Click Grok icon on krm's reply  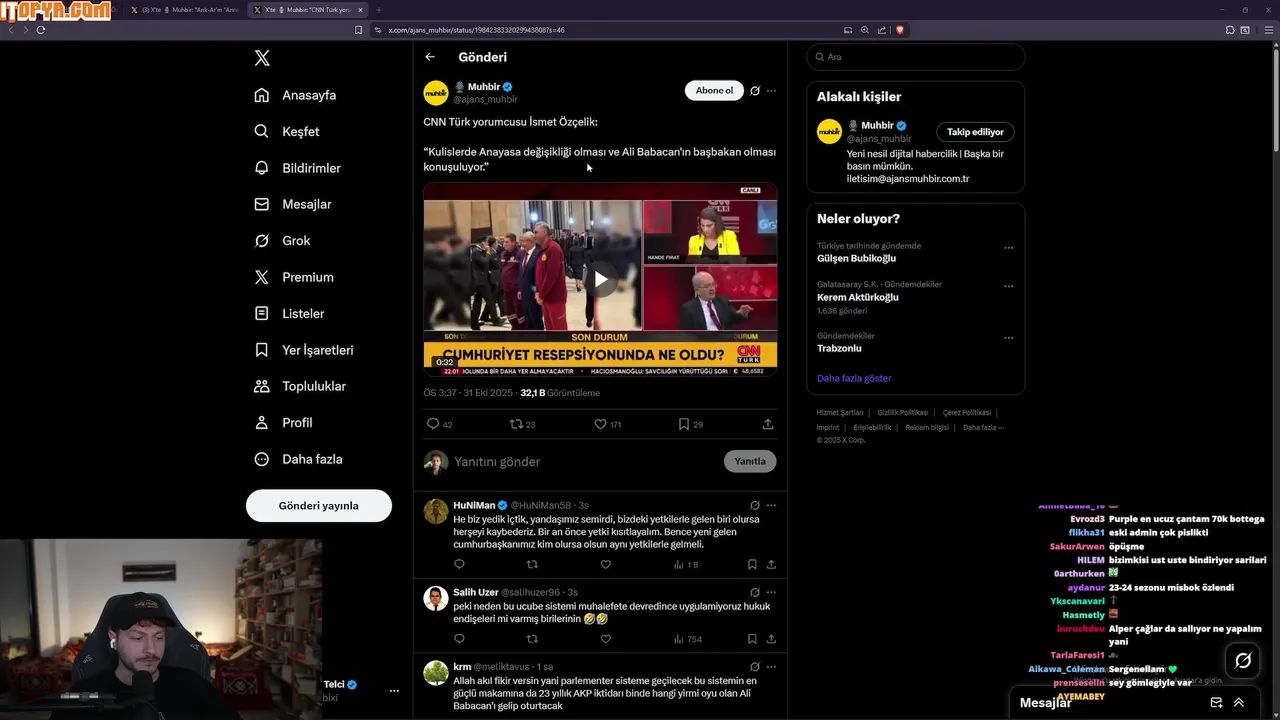(x=755, y=667)
